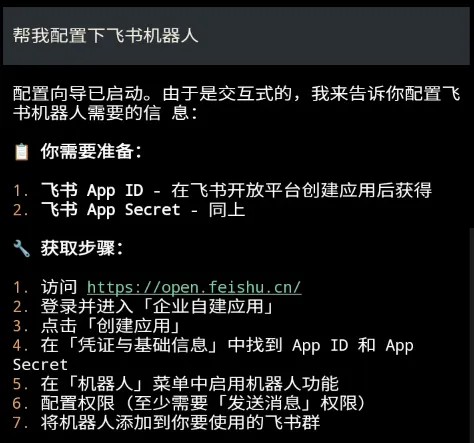Click the wrench emoji beside 获取步骤
This screenshot has width=474, height=443.
(22, 248)
